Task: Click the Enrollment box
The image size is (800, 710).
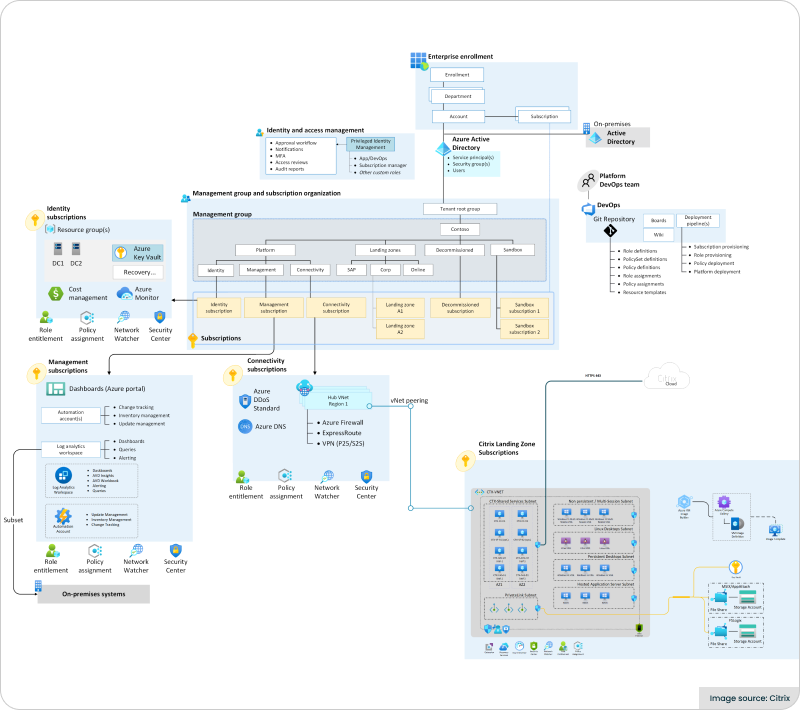Action: [x=457, y=75]
